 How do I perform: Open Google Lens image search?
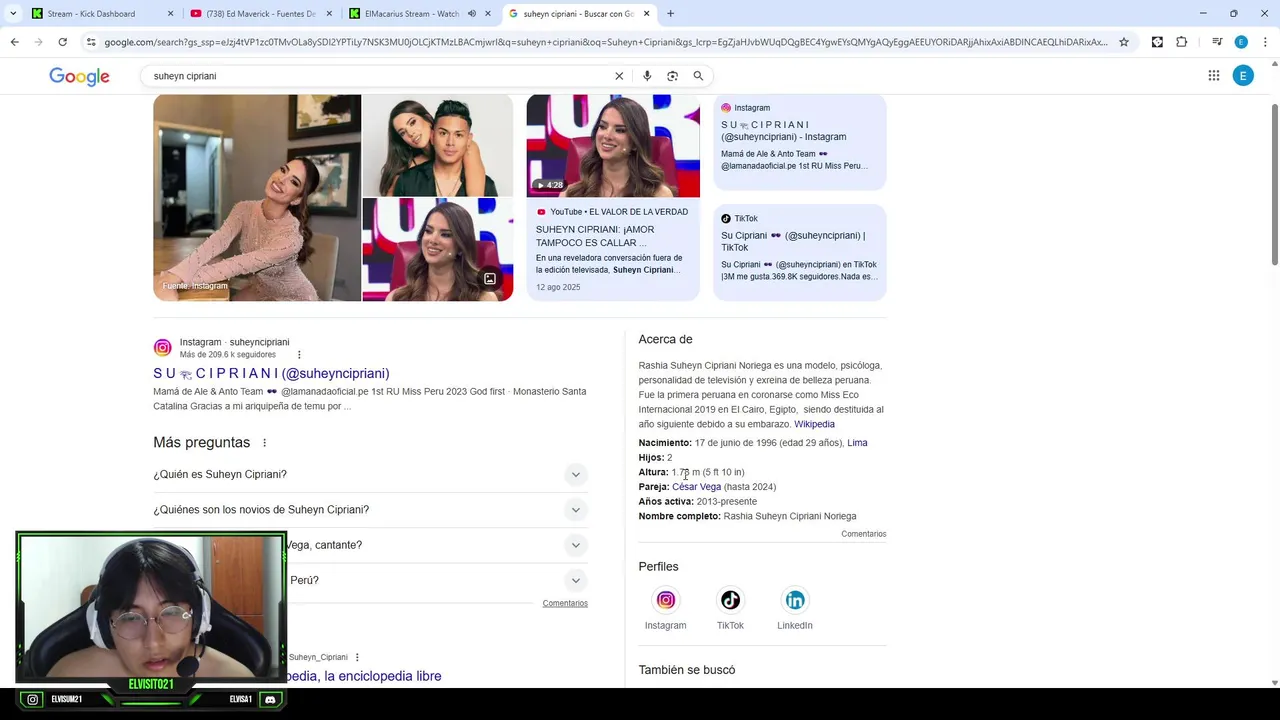tap(672, 76)
